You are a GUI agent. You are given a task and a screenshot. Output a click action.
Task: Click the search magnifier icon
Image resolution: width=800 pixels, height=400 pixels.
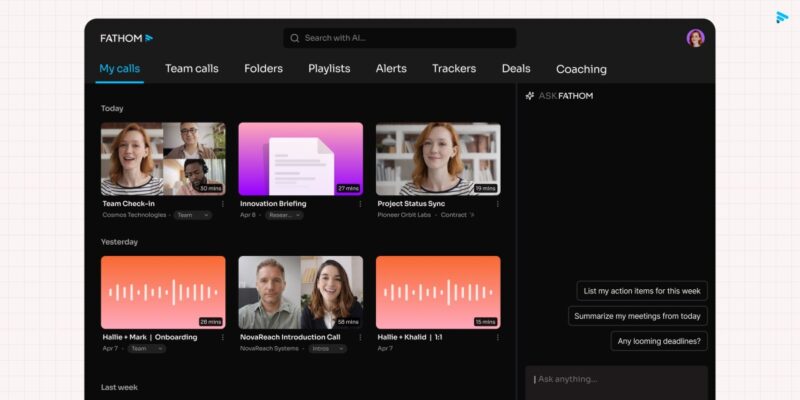click(294, 38)
